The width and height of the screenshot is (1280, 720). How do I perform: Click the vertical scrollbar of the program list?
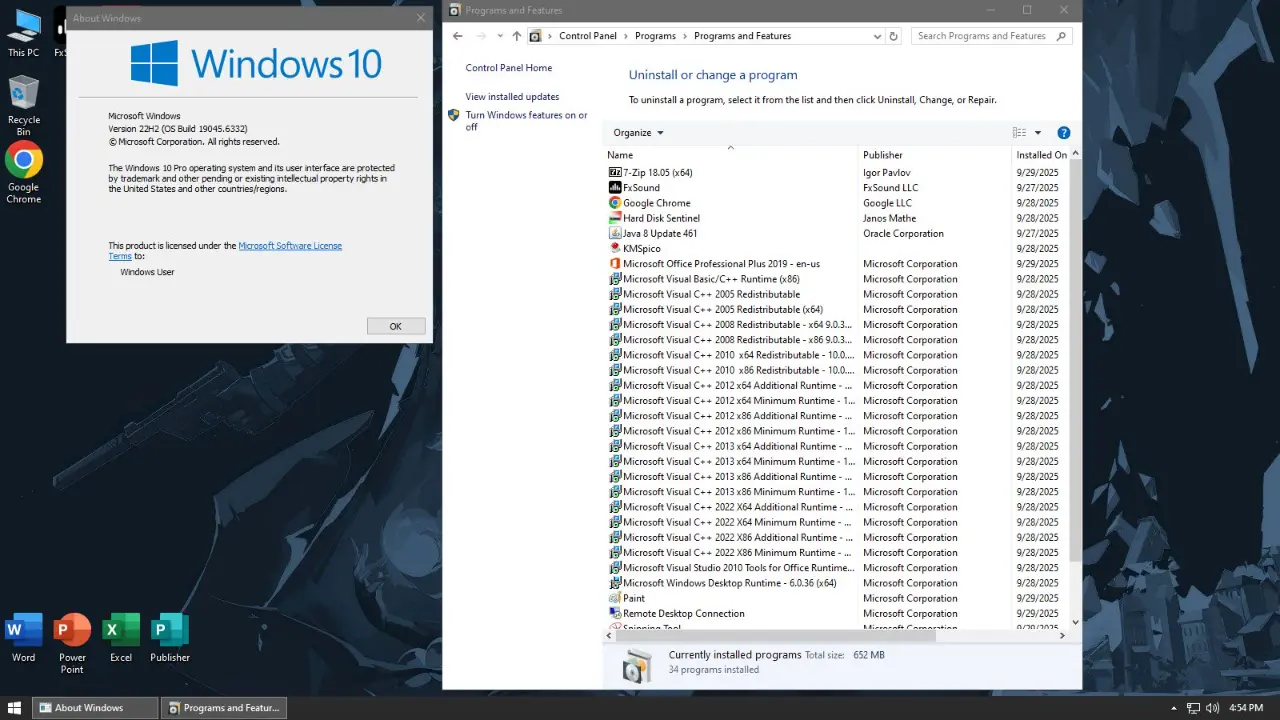pos(1075,360)
